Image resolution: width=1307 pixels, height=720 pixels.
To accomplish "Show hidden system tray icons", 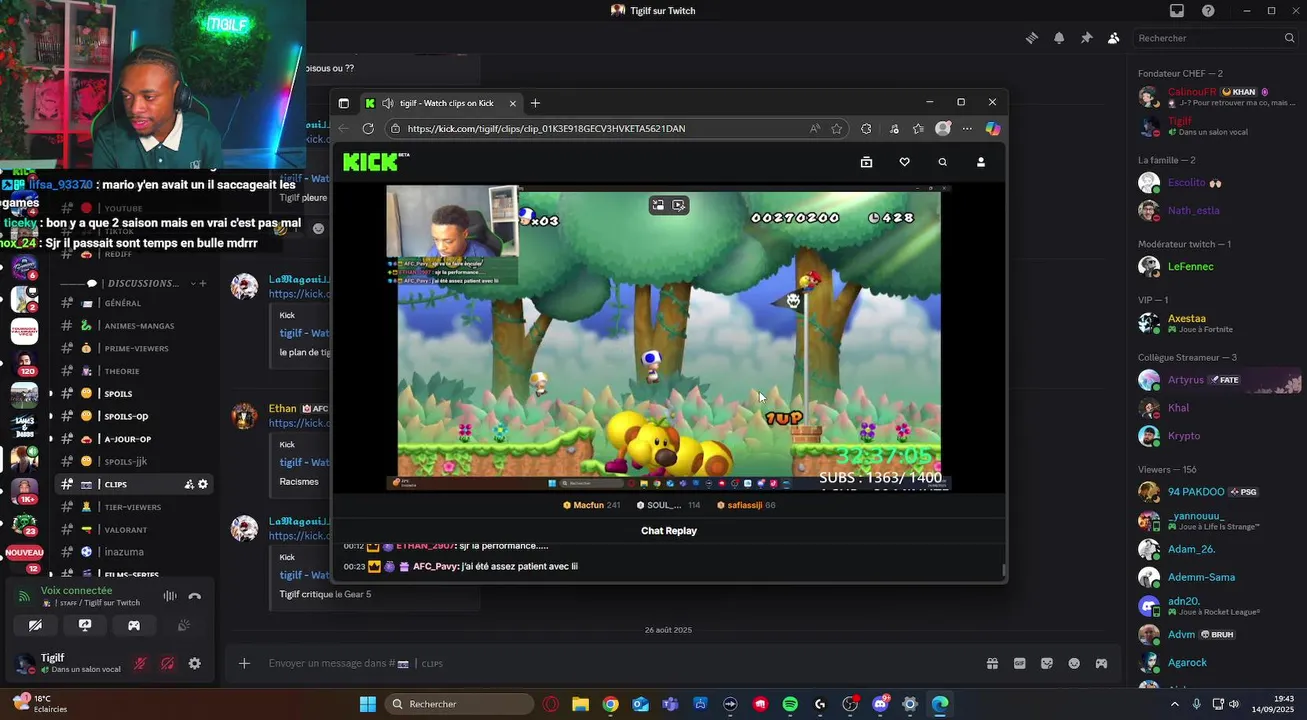I will coord(1175,704).
